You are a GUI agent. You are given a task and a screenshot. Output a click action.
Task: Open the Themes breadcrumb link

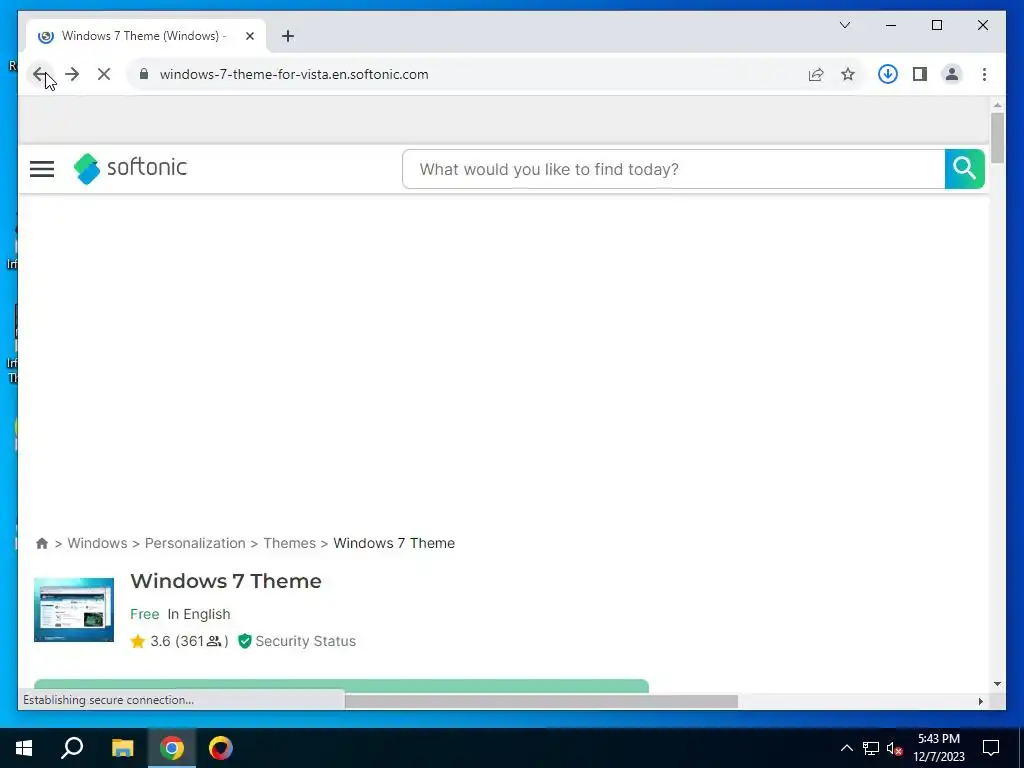(x=289, y=543)
